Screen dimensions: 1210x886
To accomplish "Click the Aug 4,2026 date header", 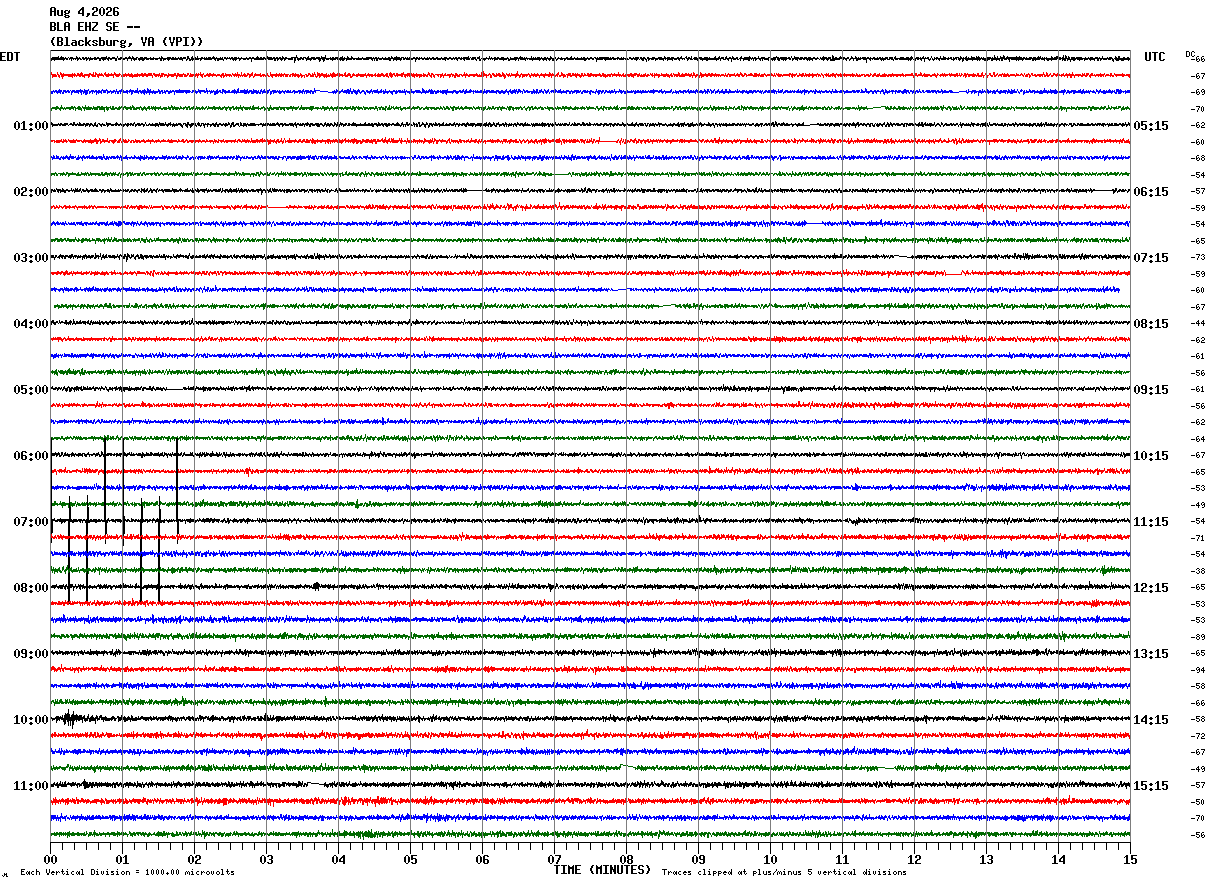I will 84,12.
